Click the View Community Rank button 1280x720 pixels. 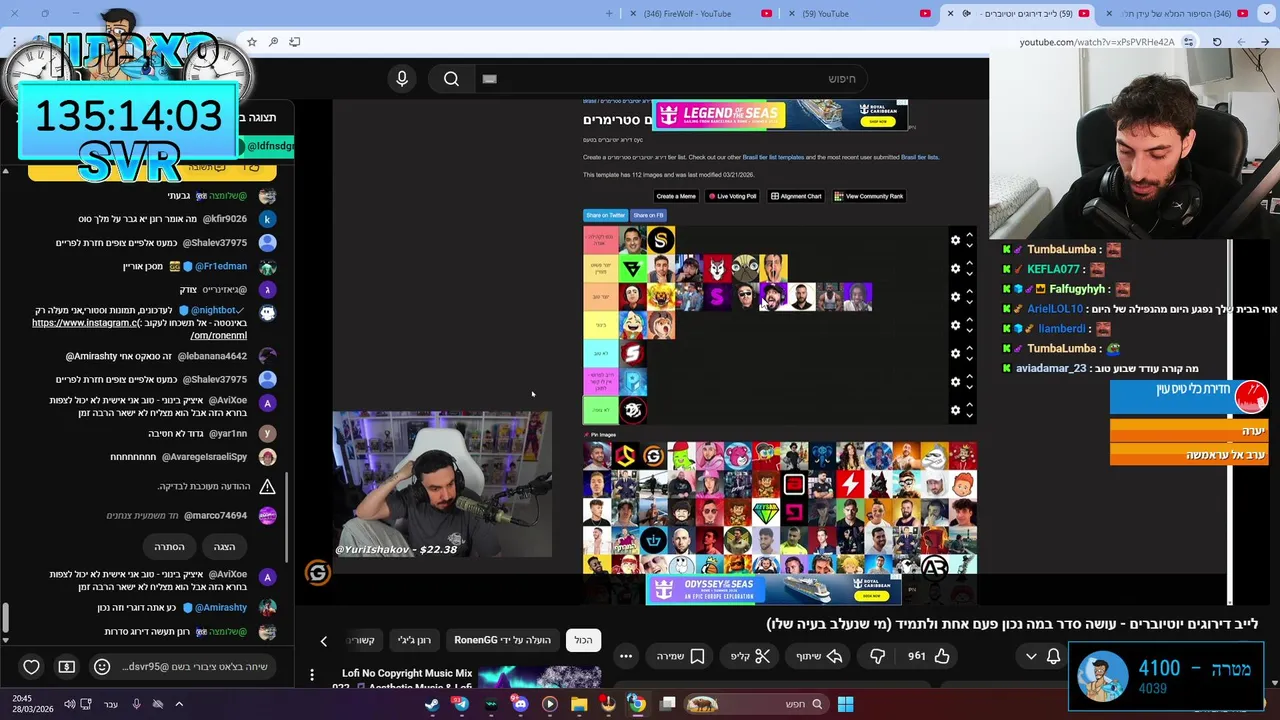click(x=869, y=196)
